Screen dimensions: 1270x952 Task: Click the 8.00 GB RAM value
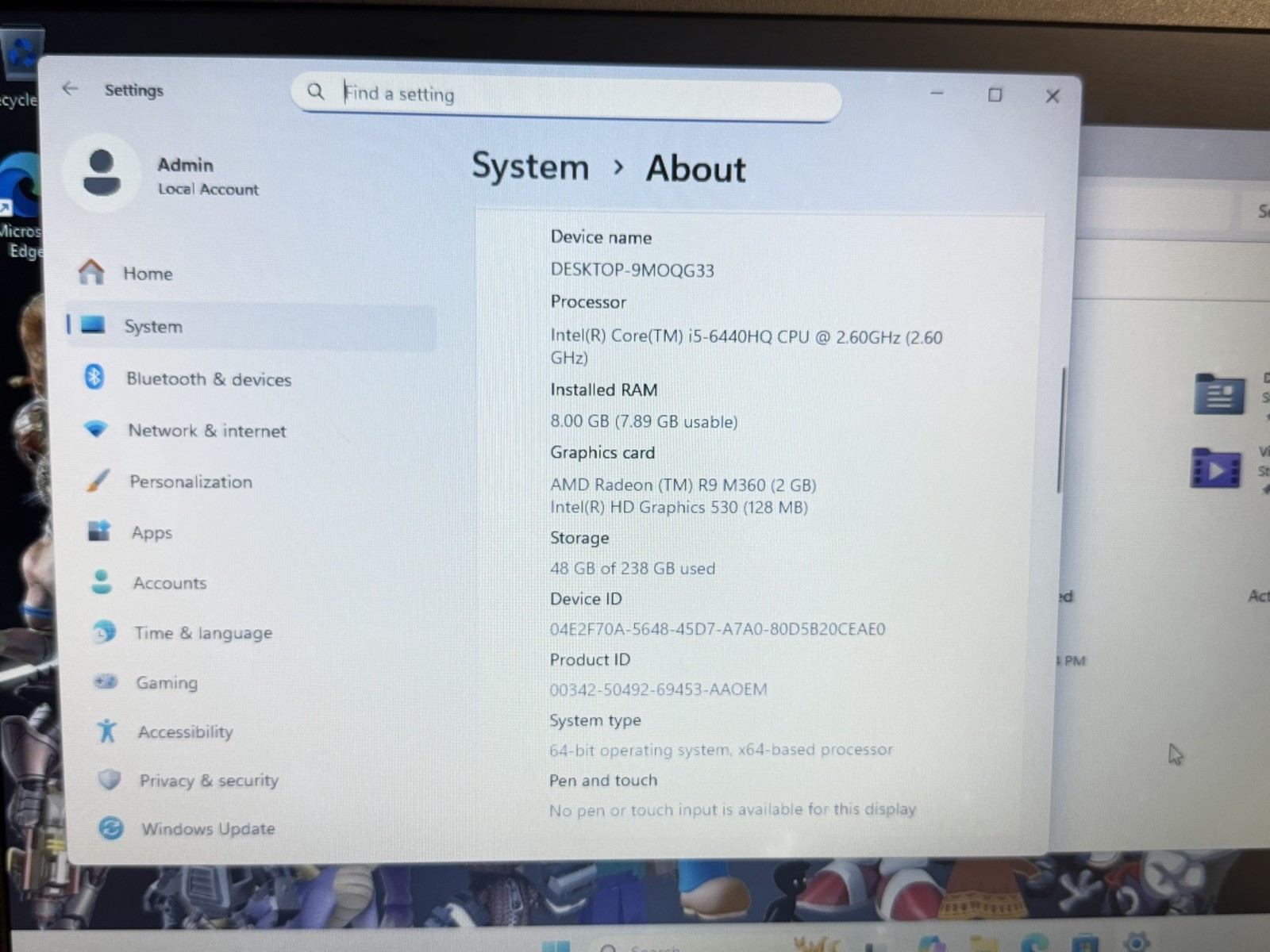(644, 421)
